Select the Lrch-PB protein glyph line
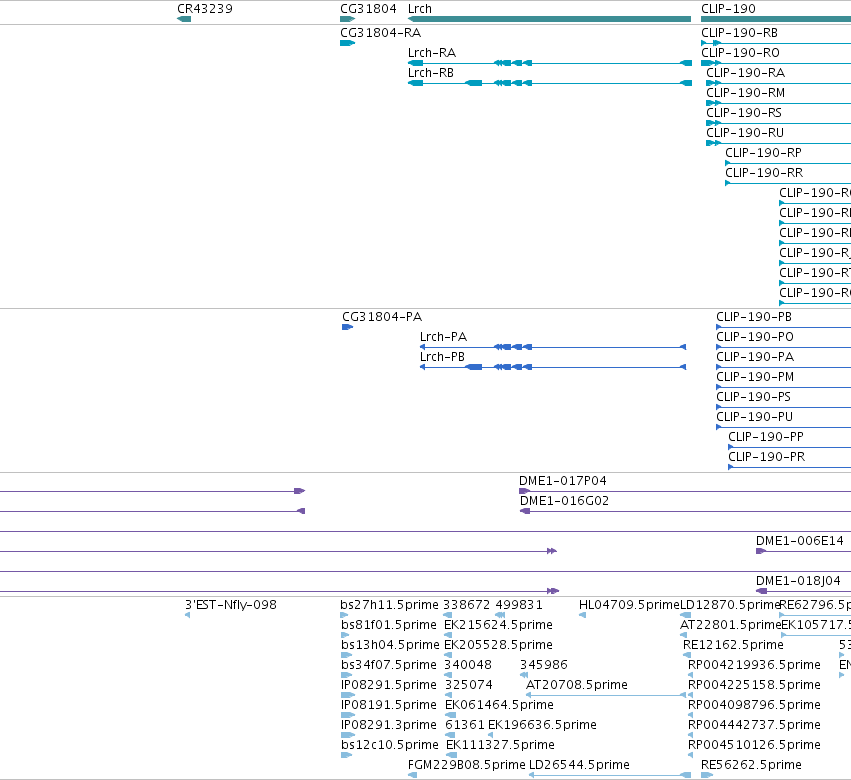Viewport: 851px width, 780px height. pos(553,367)
